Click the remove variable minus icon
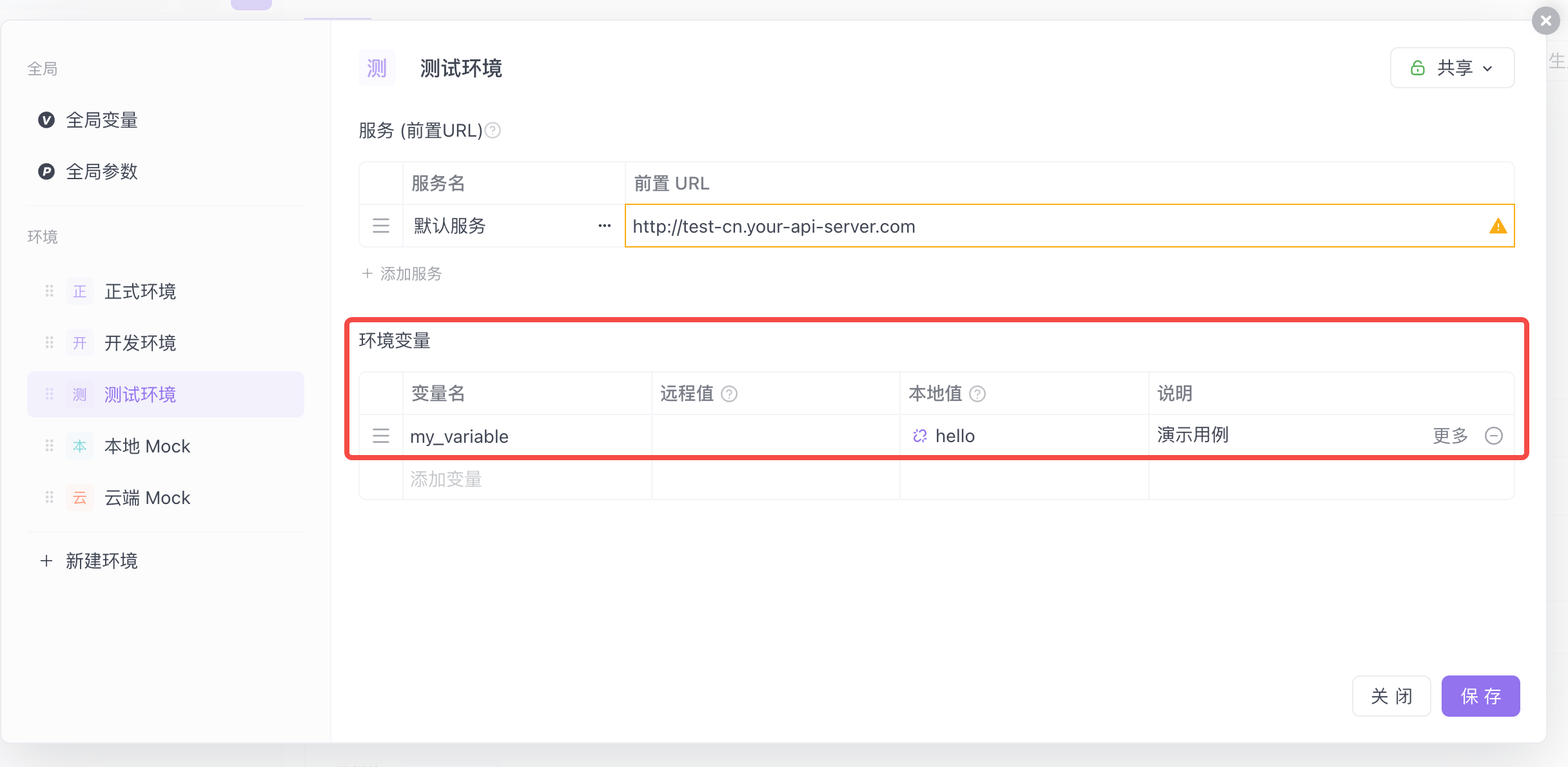This screenshot has height=767, width=1568. point(1493,436)
